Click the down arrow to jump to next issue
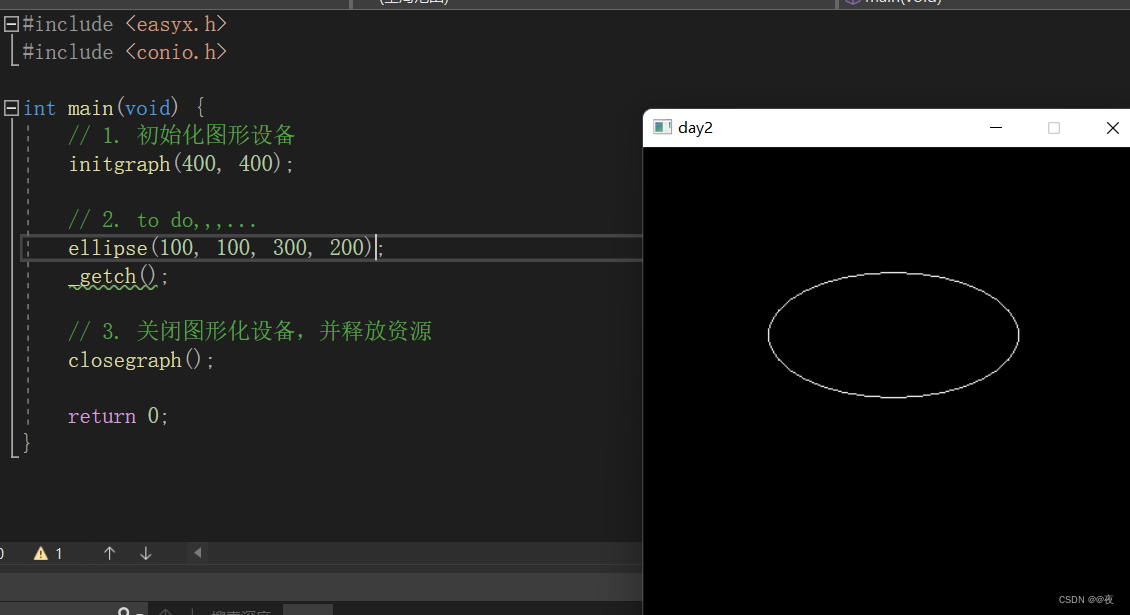Screen dimensions: 1130x615 pyautogui.click(x=145, y=552)
